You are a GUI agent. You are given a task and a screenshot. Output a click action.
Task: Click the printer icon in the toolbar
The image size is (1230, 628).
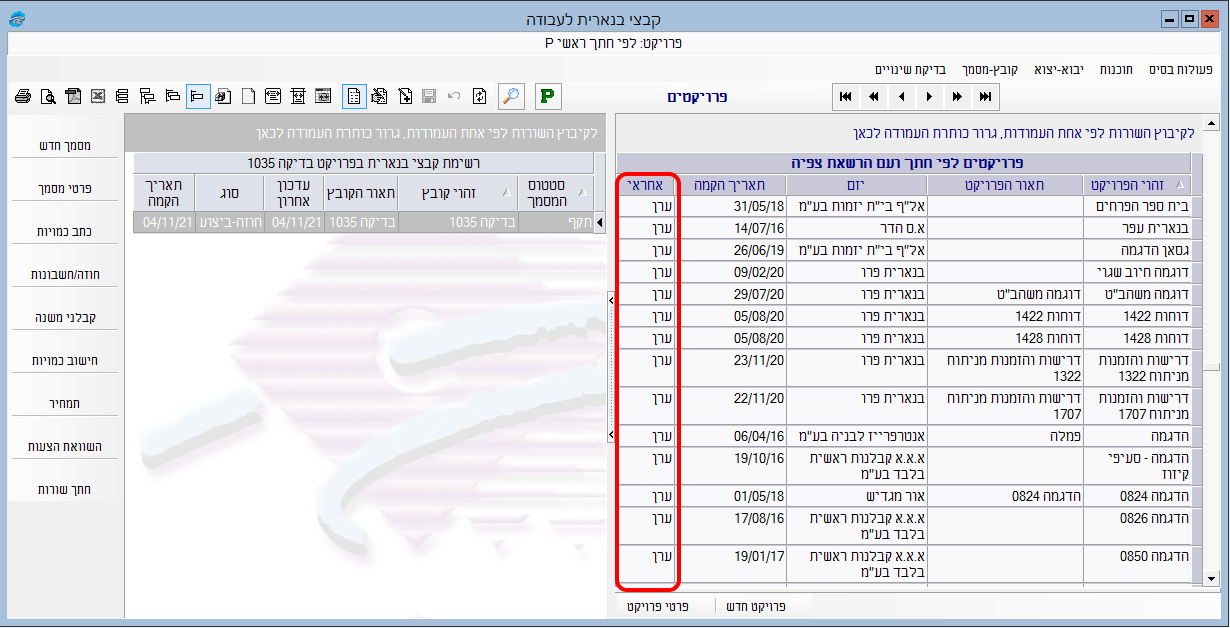point(22,96)
